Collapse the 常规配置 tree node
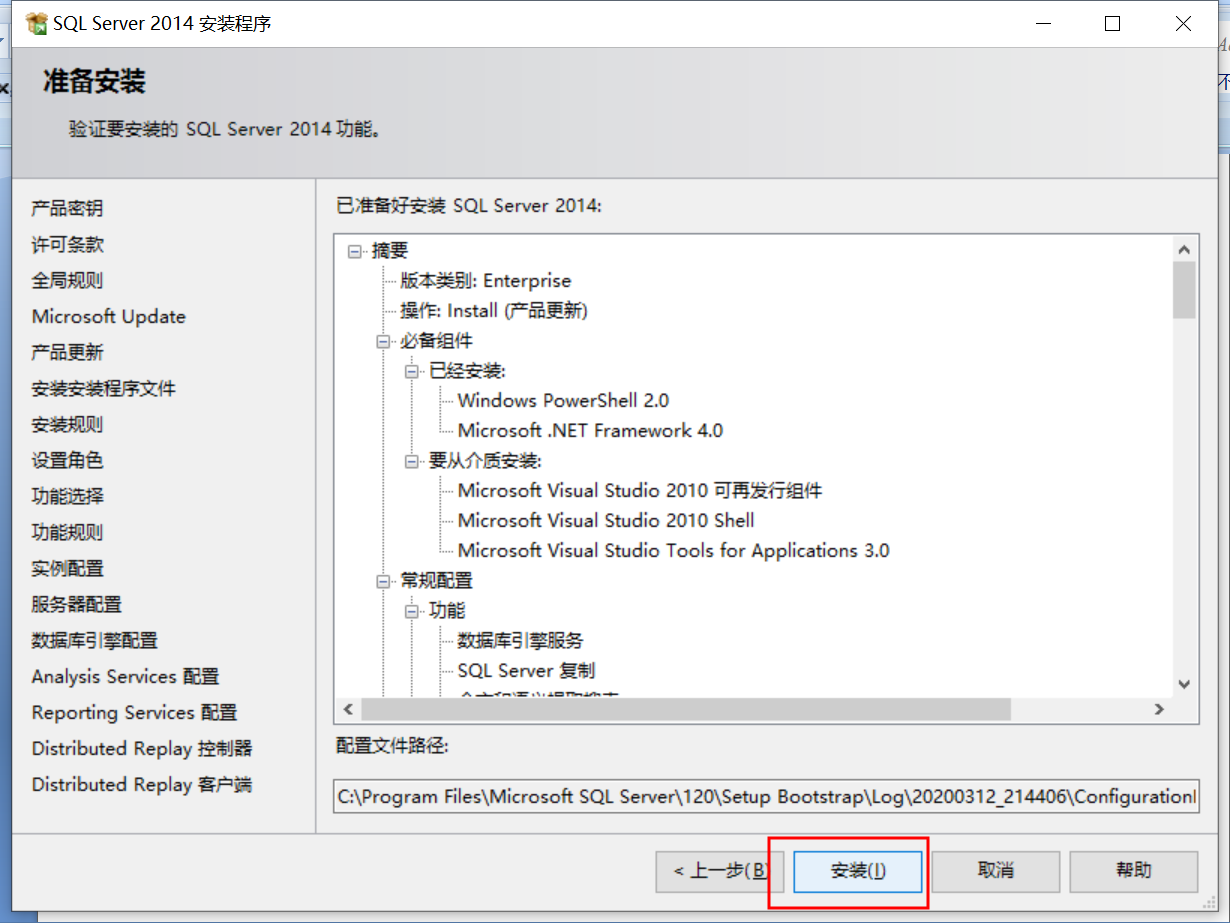 click(x=383, y=581)
